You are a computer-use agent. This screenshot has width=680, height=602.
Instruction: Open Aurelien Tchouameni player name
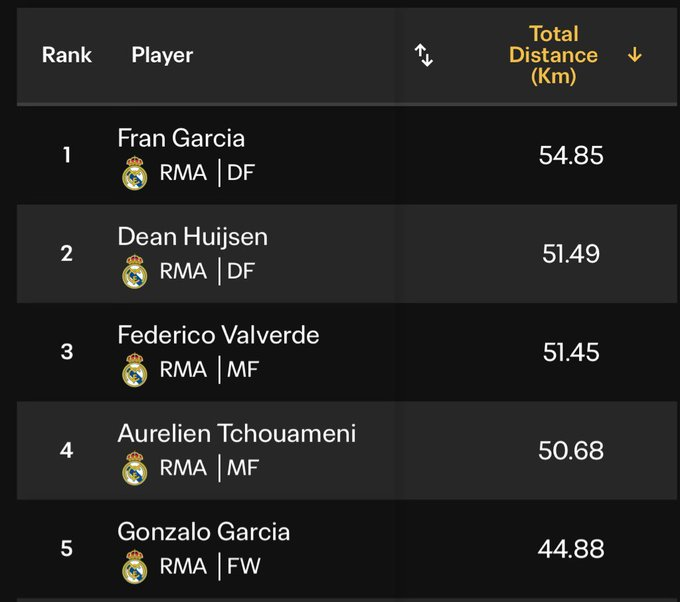tap(237, 434)
